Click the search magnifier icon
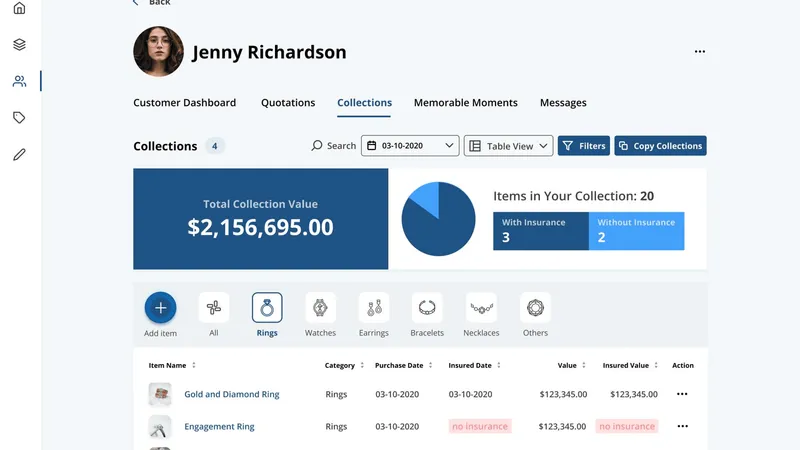The height and width of the screenshot is (450, 800). 317,145
